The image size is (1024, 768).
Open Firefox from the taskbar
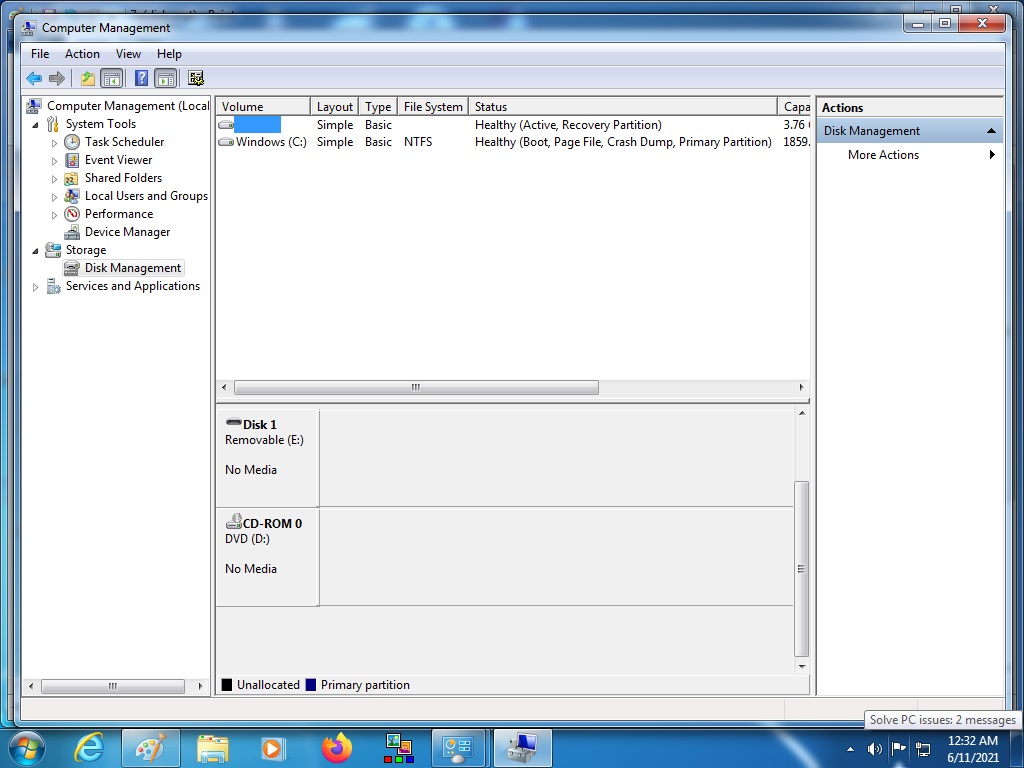pos(337,748)
